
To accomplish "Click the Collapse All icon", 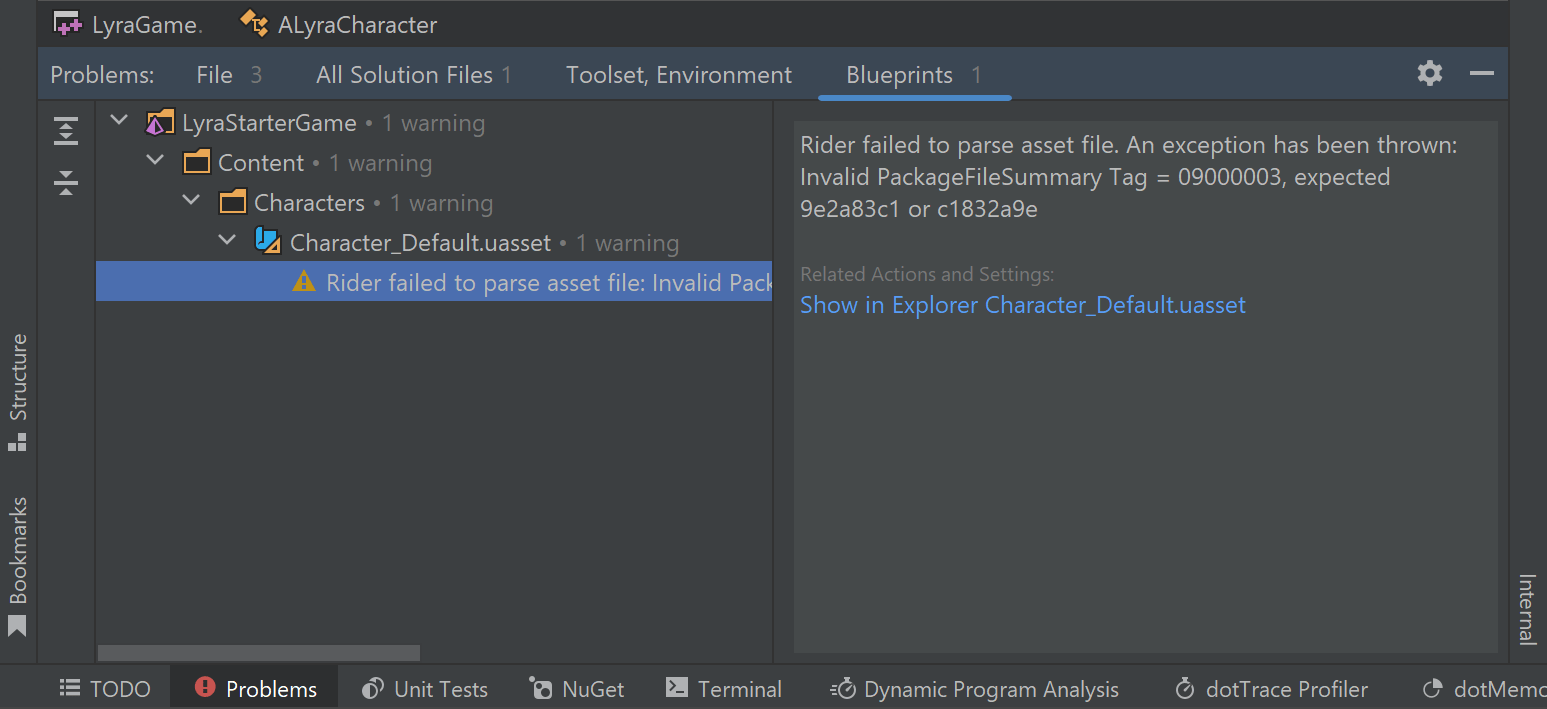I will 66,183.
